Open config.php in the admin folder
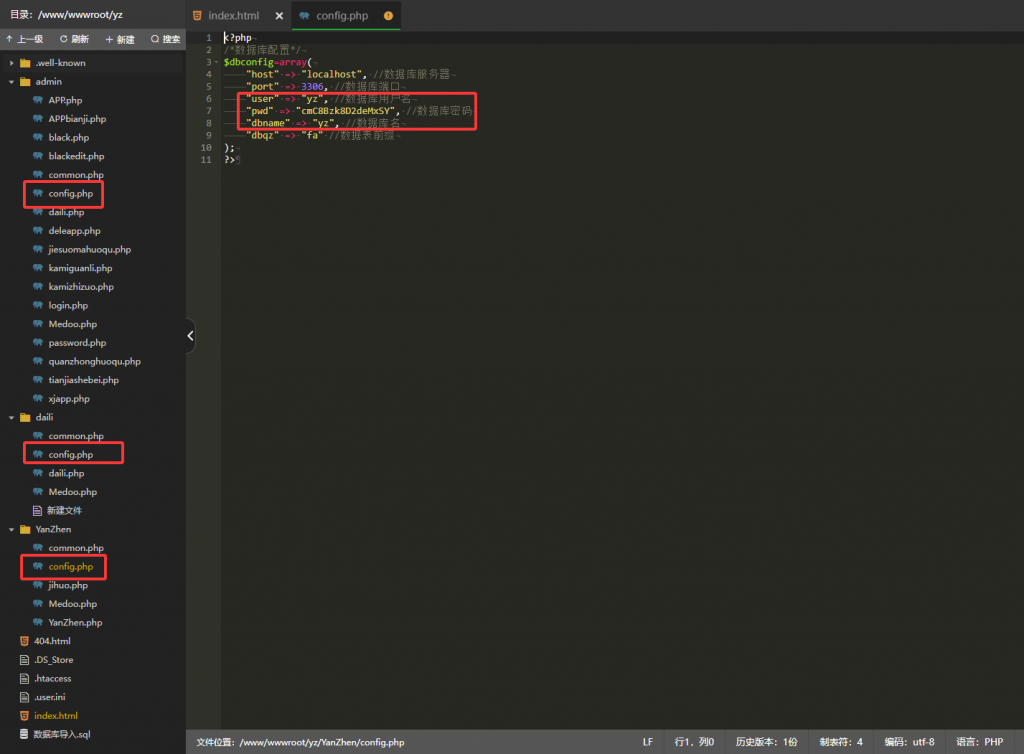1024x754 pixels. 71,193
